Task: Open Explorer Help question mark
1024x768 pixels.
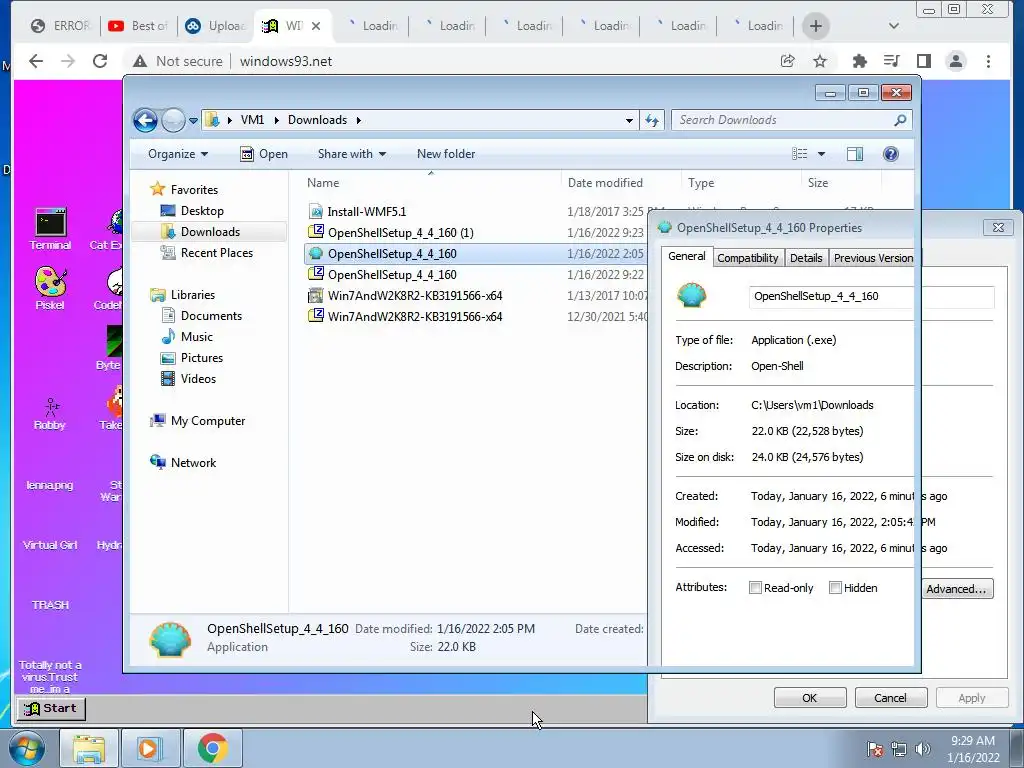Action: tap(891, 154)
